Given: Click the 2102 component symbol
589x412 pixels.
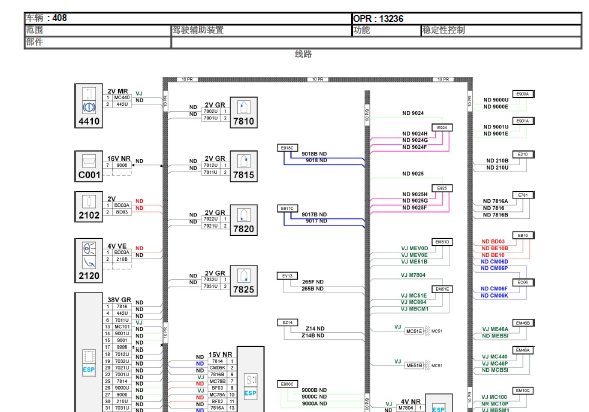Looking at the screenshot, I should (x=89, y=207).
